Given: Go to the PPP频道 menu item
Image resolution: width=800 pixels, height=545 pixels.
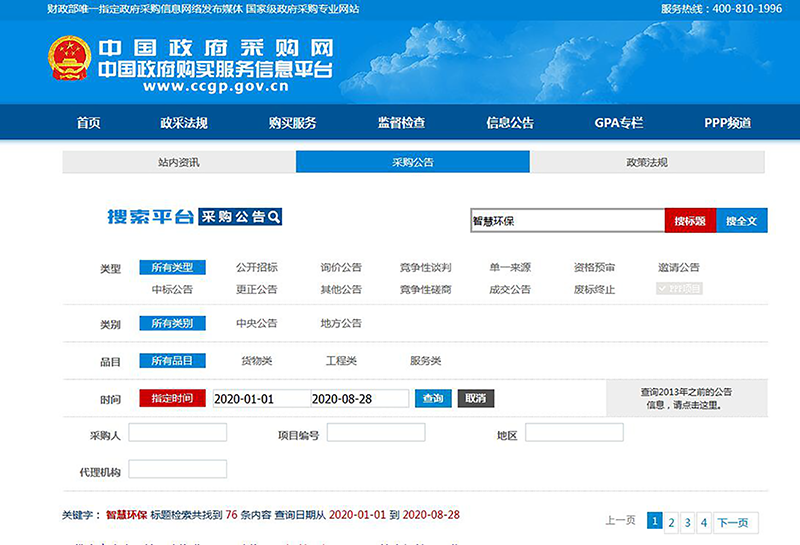Looking at the screenshot, I should point(727,123).
